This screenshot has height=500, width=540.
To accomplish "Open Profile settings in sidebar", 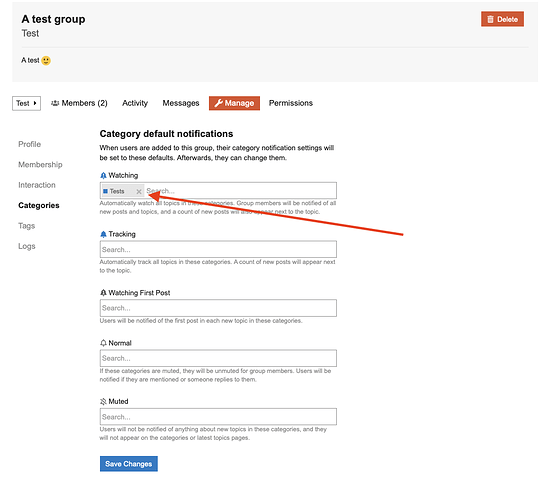I will [x=30, y=144].
